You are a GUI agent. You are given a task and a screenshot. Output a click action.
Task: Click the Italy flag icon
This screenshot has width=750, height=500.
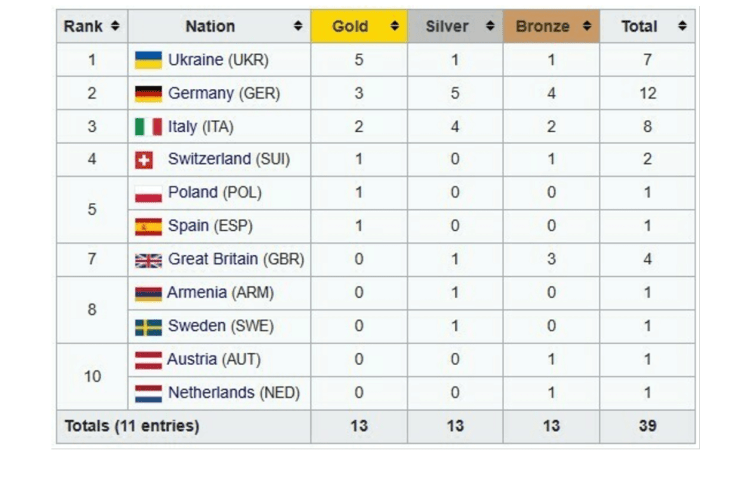[x=148, y=127]
